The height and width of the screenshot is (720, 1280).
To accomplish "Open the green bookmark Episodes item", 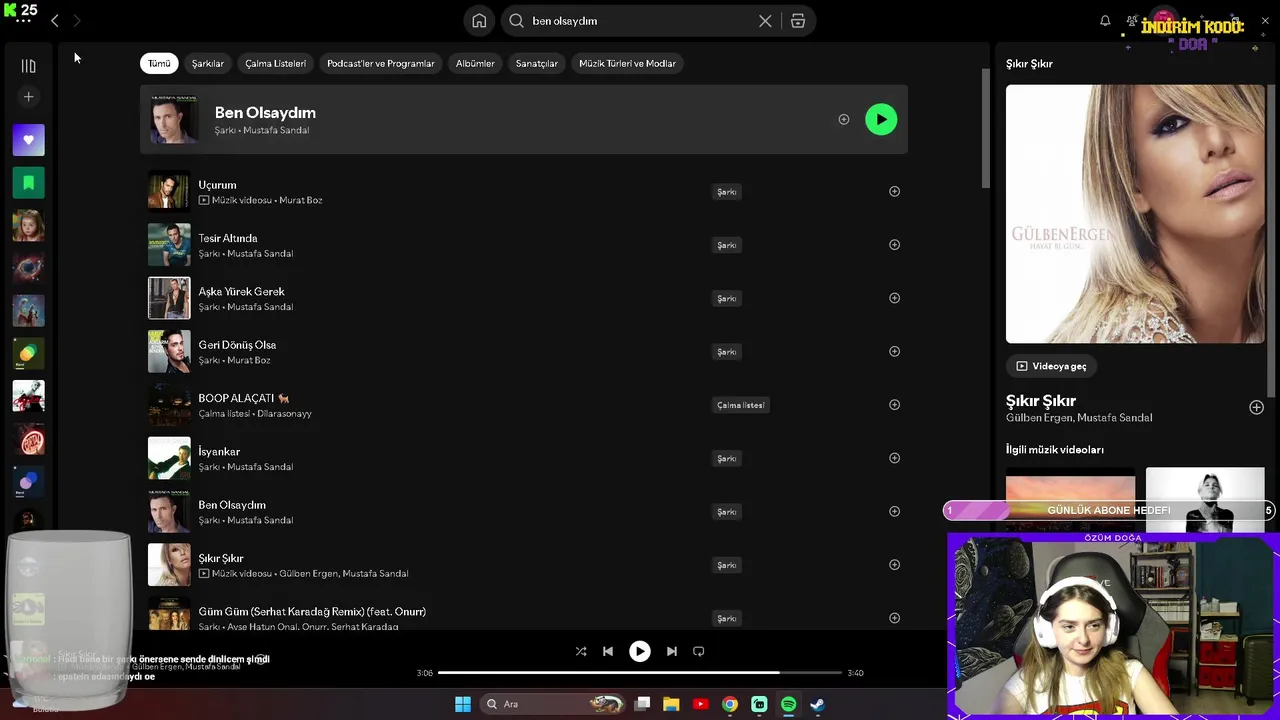I will click(28, 183).
